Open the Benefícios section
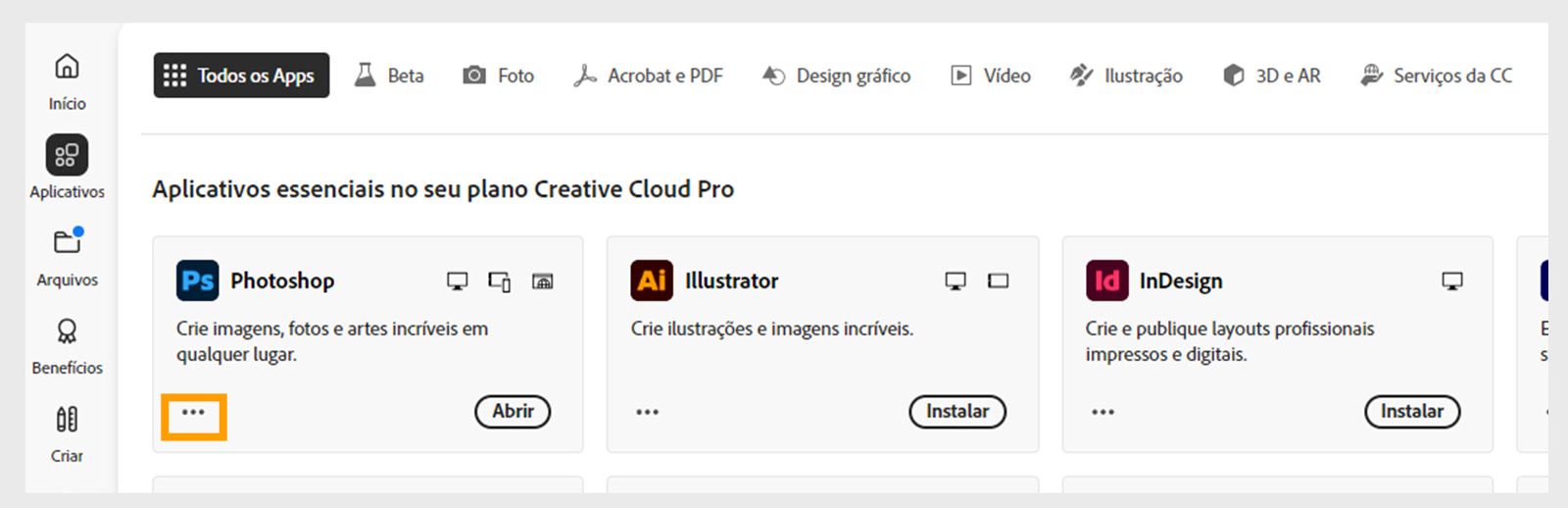 [67, 346]
